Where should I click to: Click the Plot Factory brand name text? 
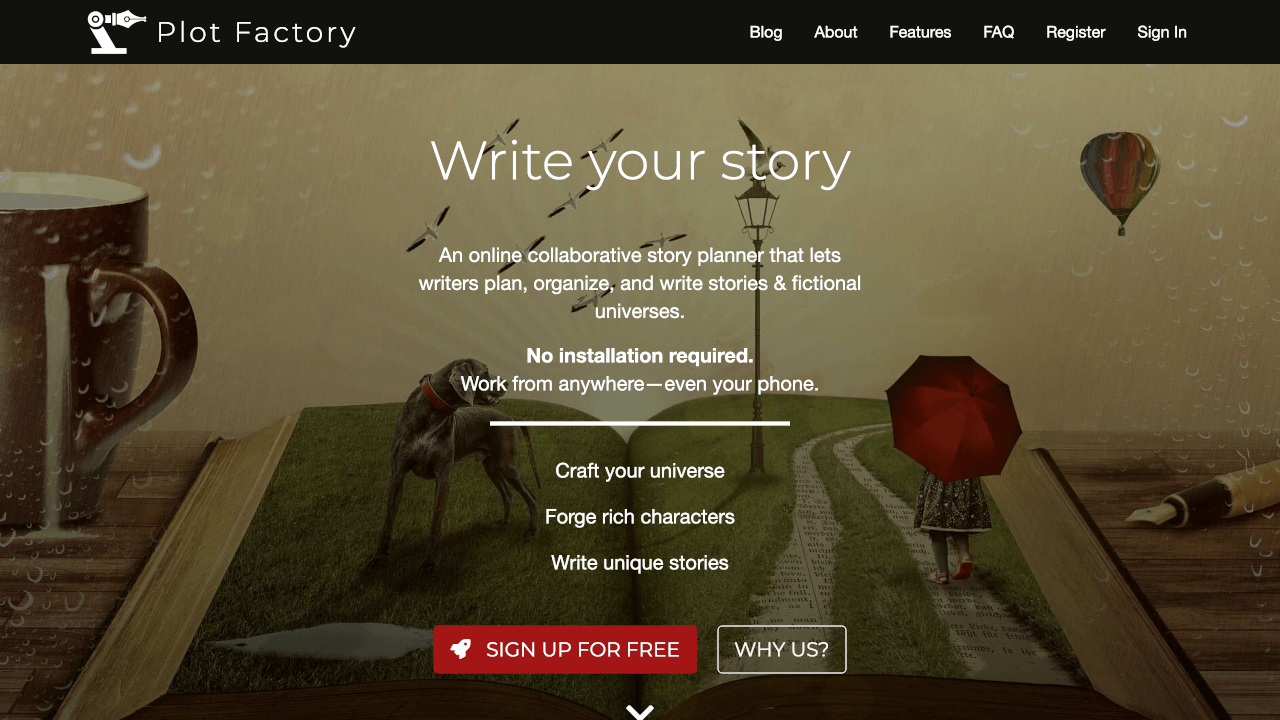[257, 33]
